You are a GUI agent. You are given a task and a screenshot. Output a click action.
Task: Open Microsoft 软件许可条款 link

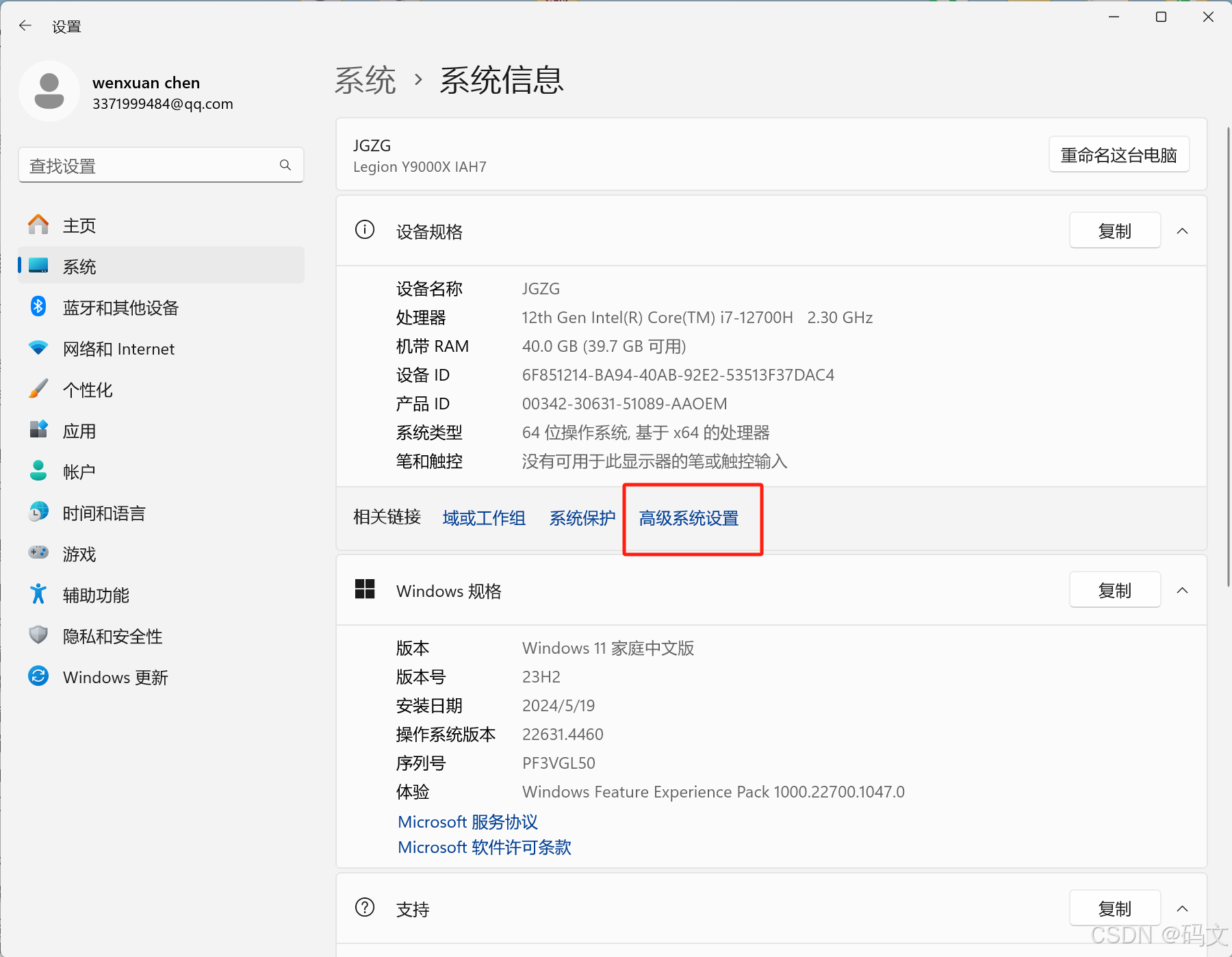click(x=485, y=847)
